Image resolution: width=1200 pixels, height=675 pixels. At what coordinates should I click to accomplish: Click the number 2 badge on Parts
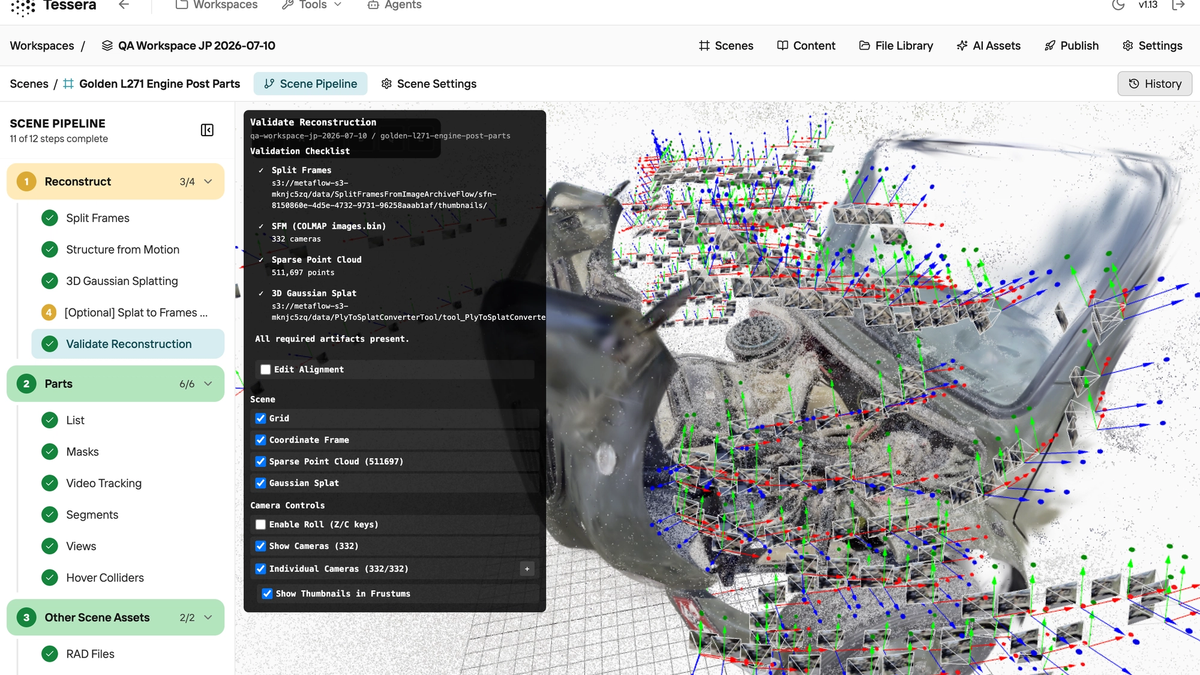[x=26, y=384]
